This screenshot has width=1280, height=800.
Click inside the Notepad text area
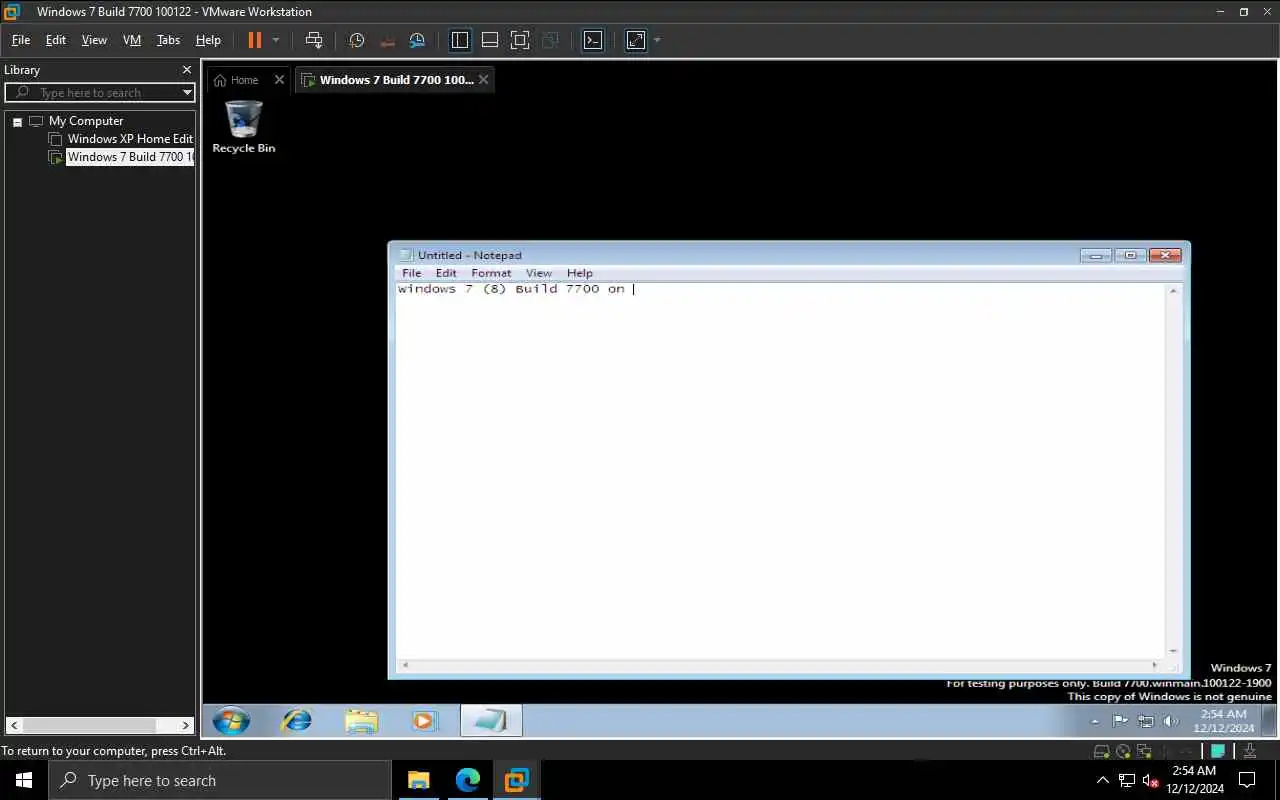pos(781,470)
